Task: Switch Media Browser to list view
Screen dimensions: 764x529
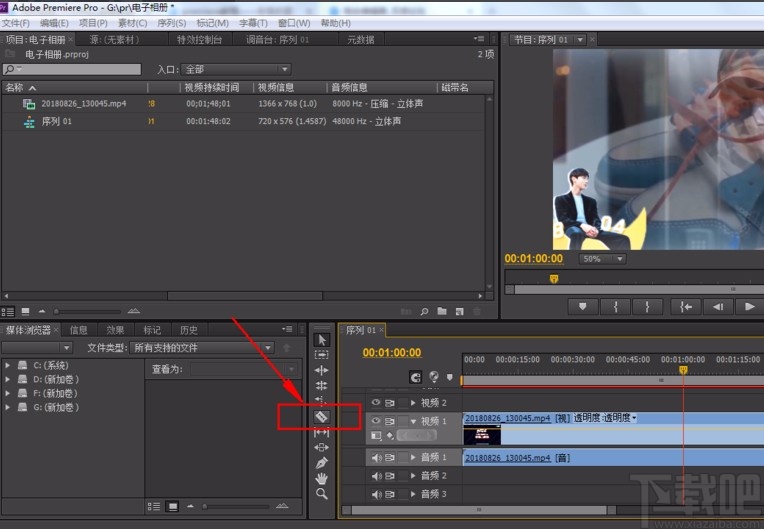Action: tap(154, 507)
